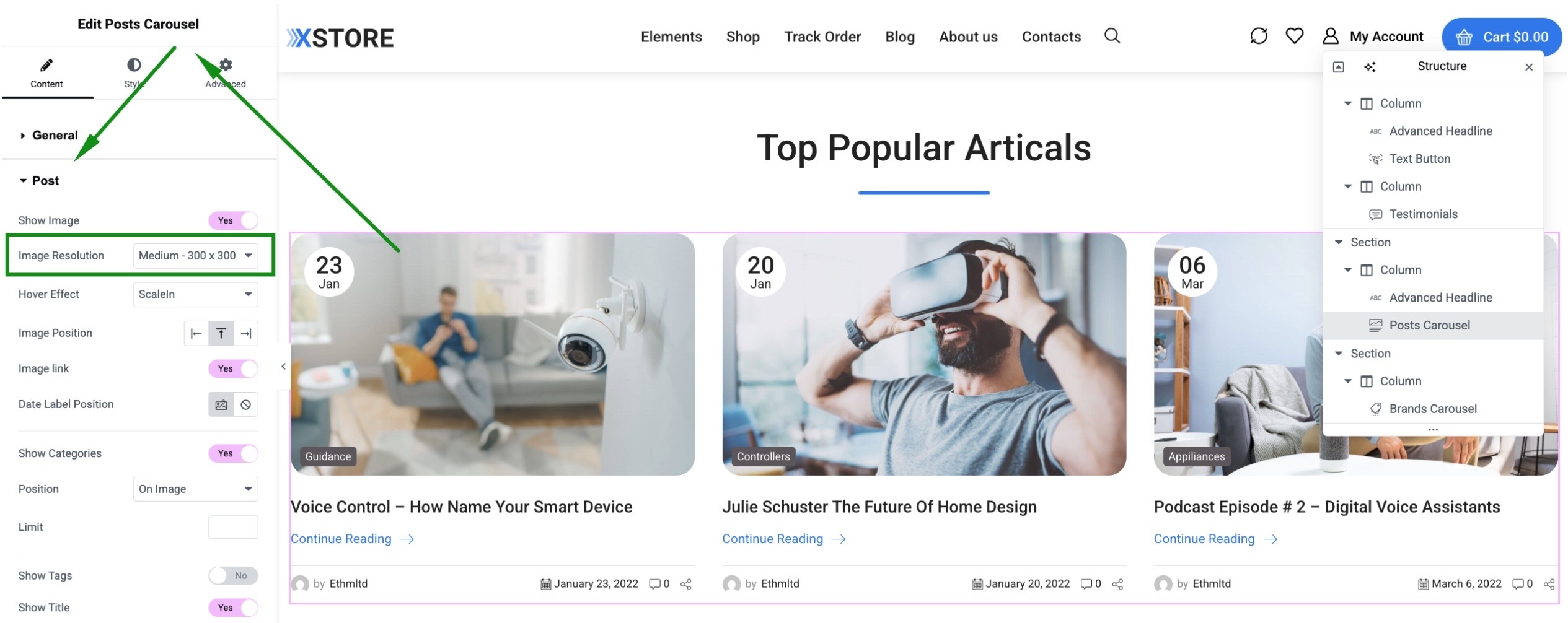Click the AI sparkle icon in Structure
Viewport: 1568px width, 623px height.
click(x=1370, y=67)
